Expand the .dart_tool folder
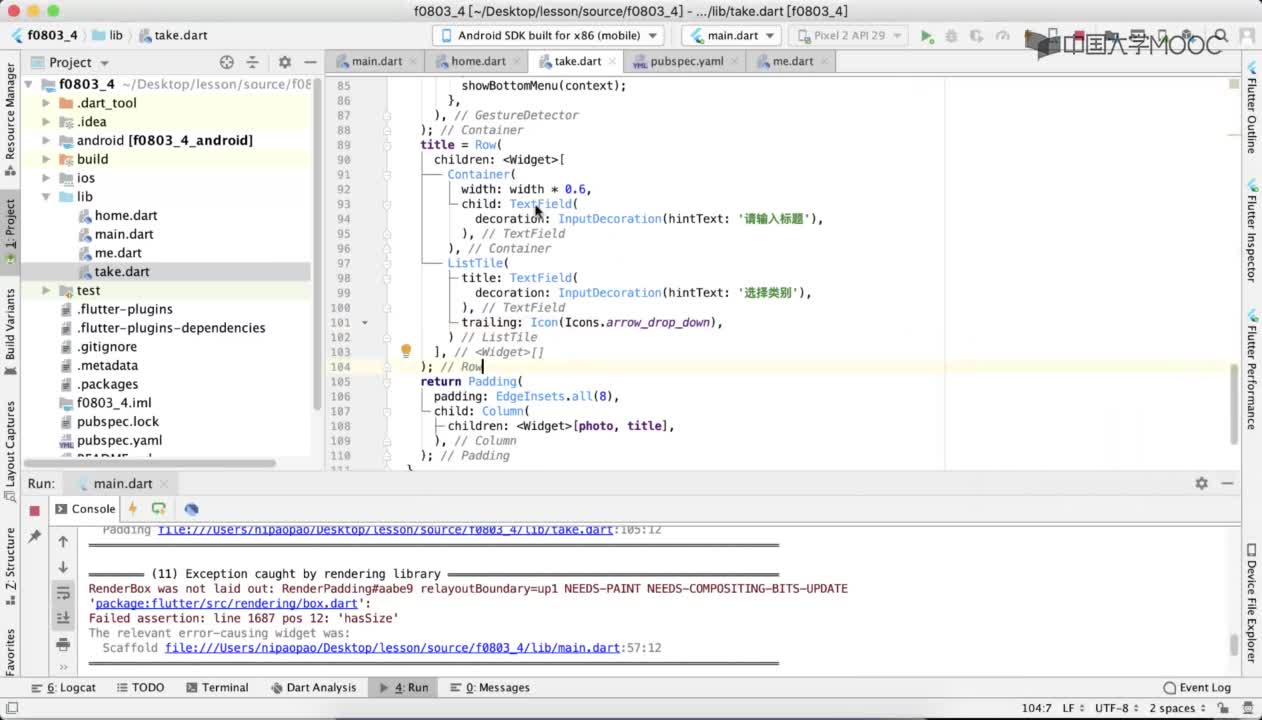The height and width of the screenshot is (720, 1262). [46, 103]
